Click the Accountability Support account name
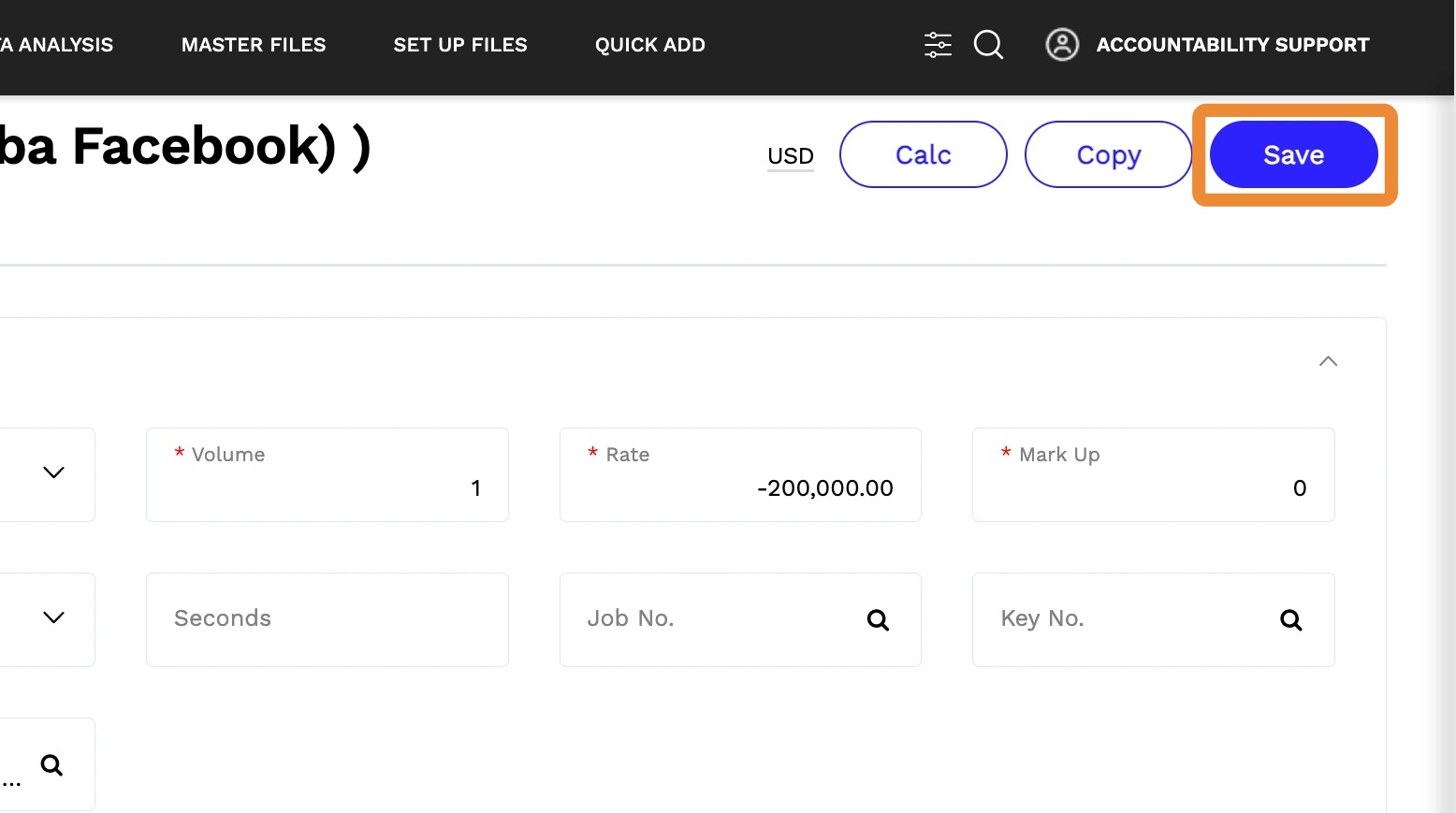The width and height of the screenshot is (1456, 813). click(x=1232, y=45)
